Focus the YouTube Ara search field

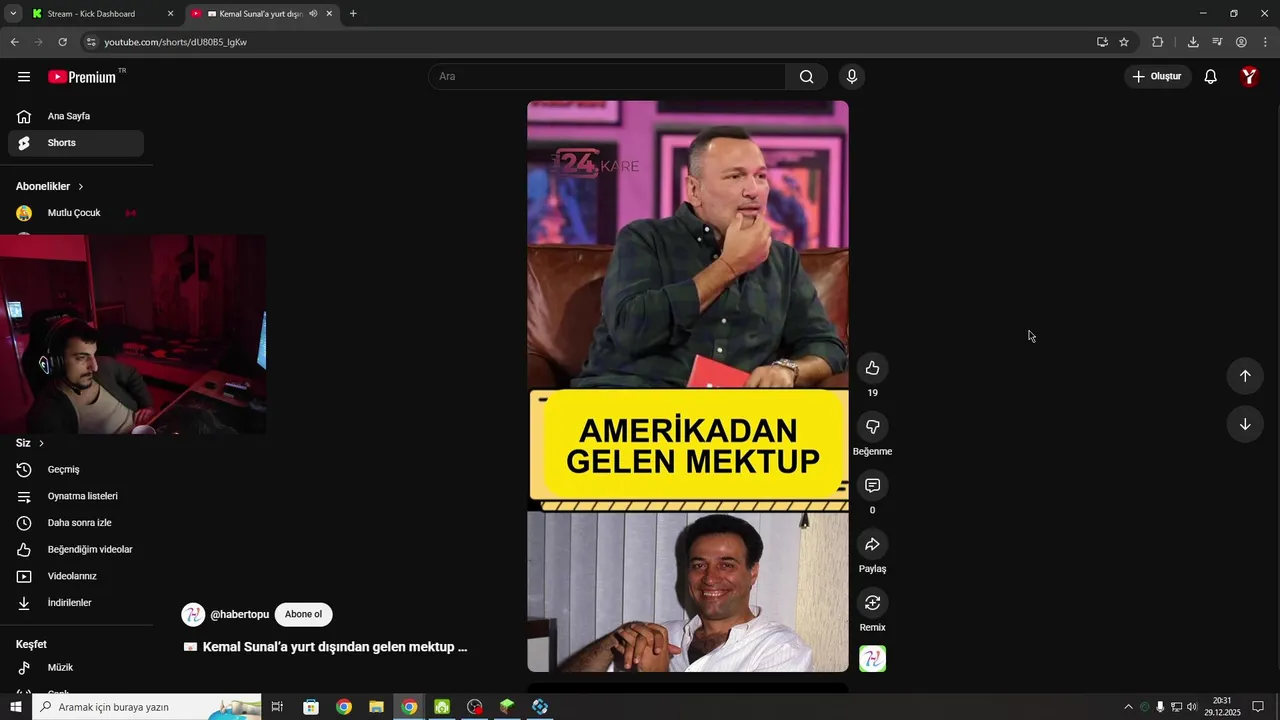[607, 77]
